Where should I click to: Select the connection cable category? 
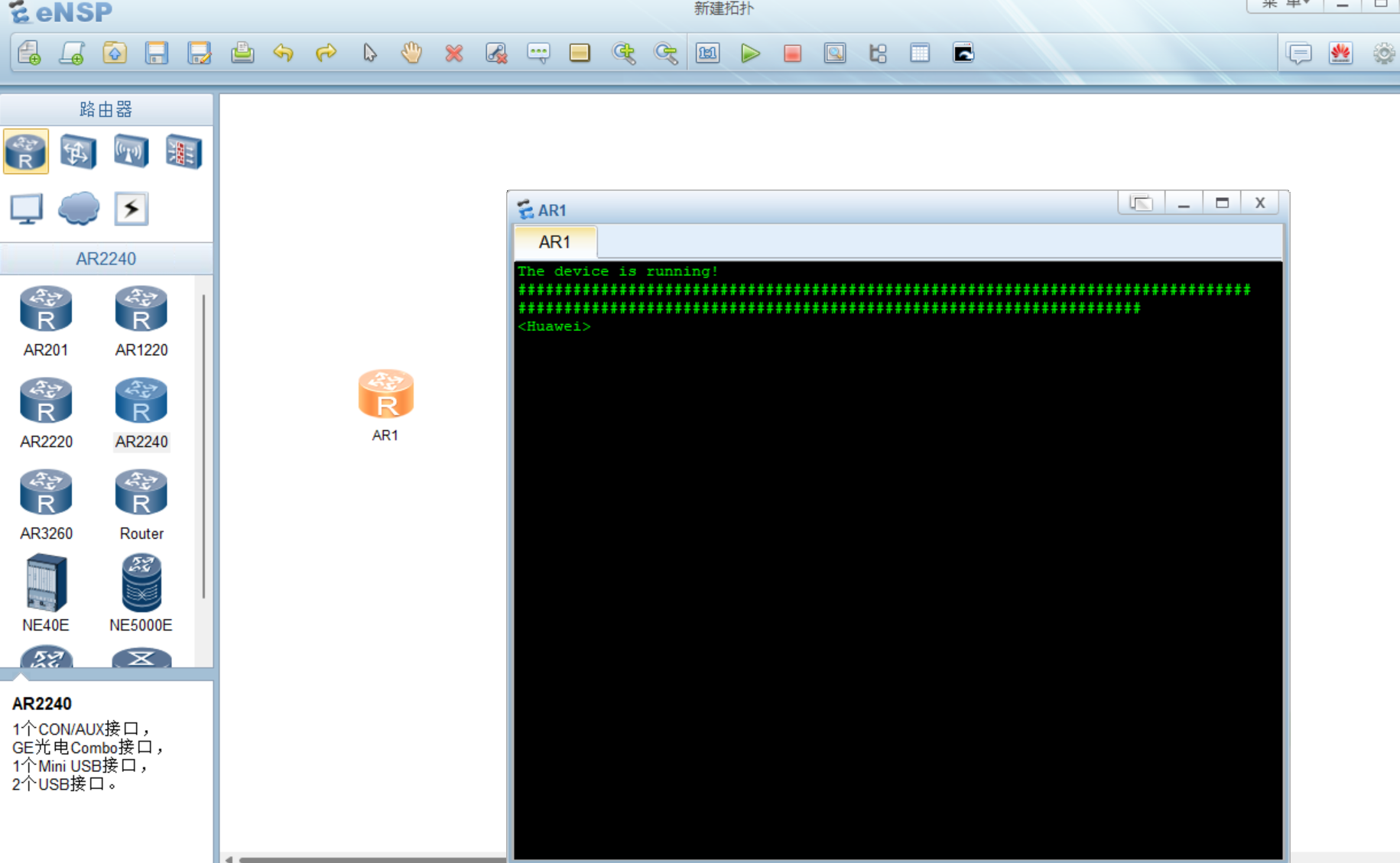pos(132,209)
